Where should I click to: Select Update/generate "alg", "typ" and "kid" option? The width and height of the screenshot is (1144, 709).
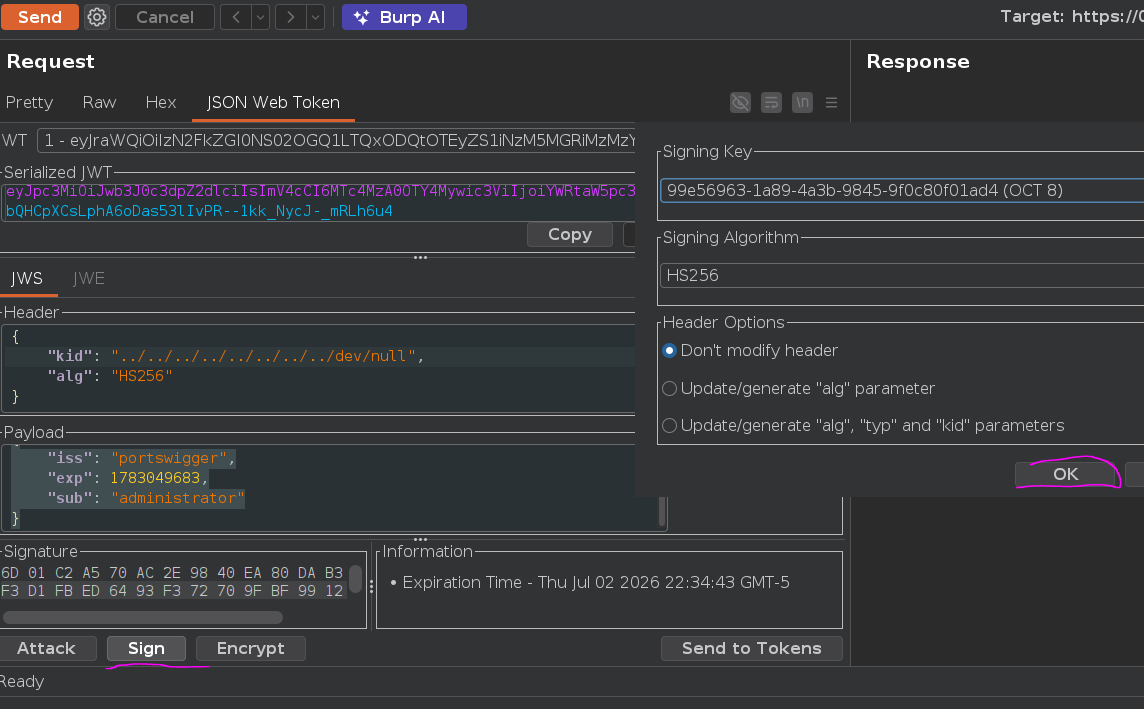(x=863, y=425)
